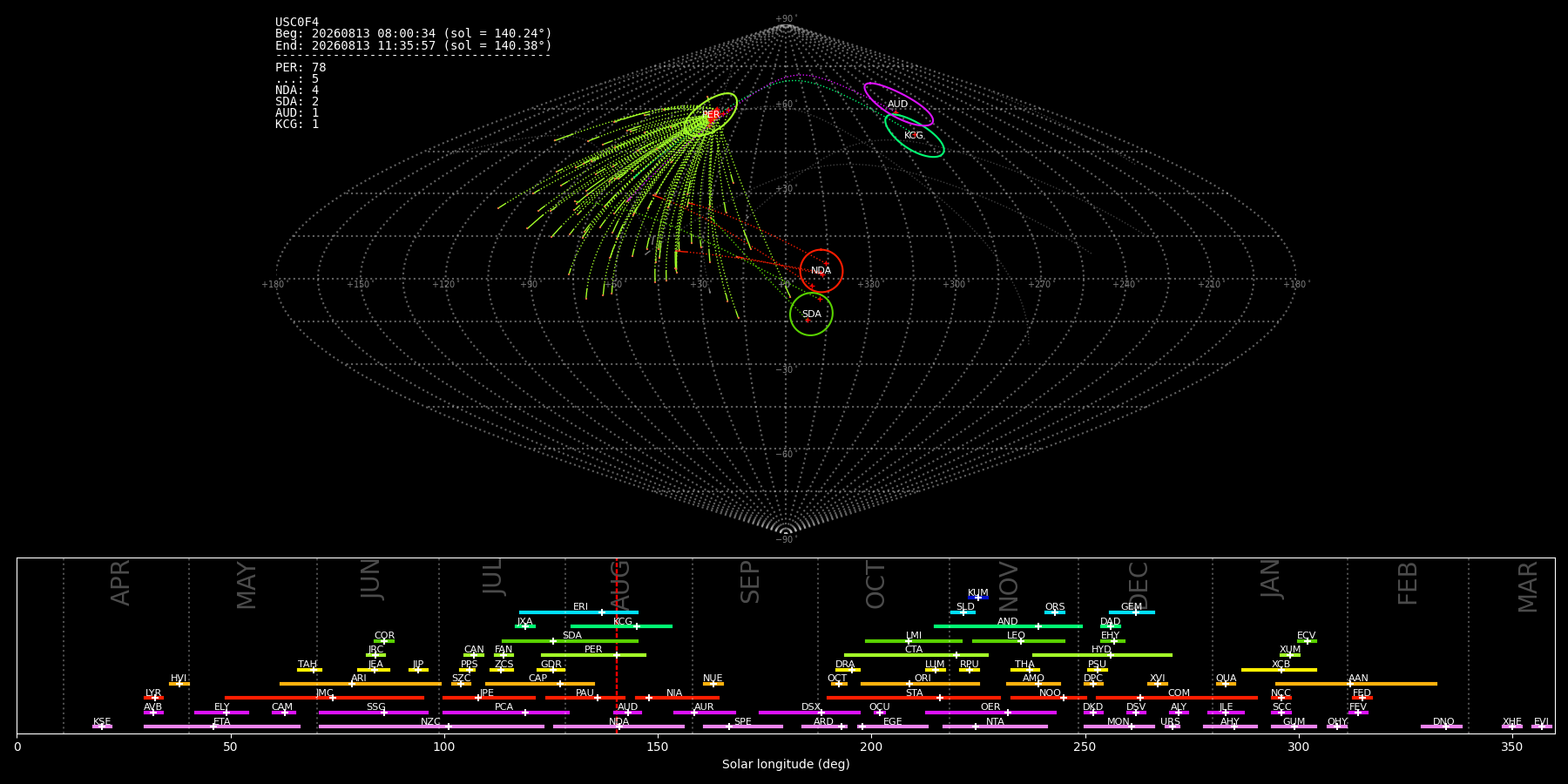1568x784 pixels.
Task: Click the GEM shower bar in December
Action: tap(1132, 612)
